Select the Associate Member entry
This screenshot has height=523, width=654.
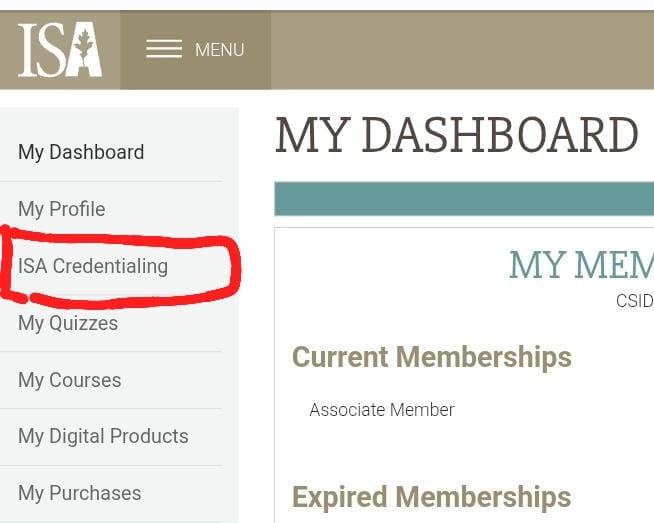pos(381,410)
